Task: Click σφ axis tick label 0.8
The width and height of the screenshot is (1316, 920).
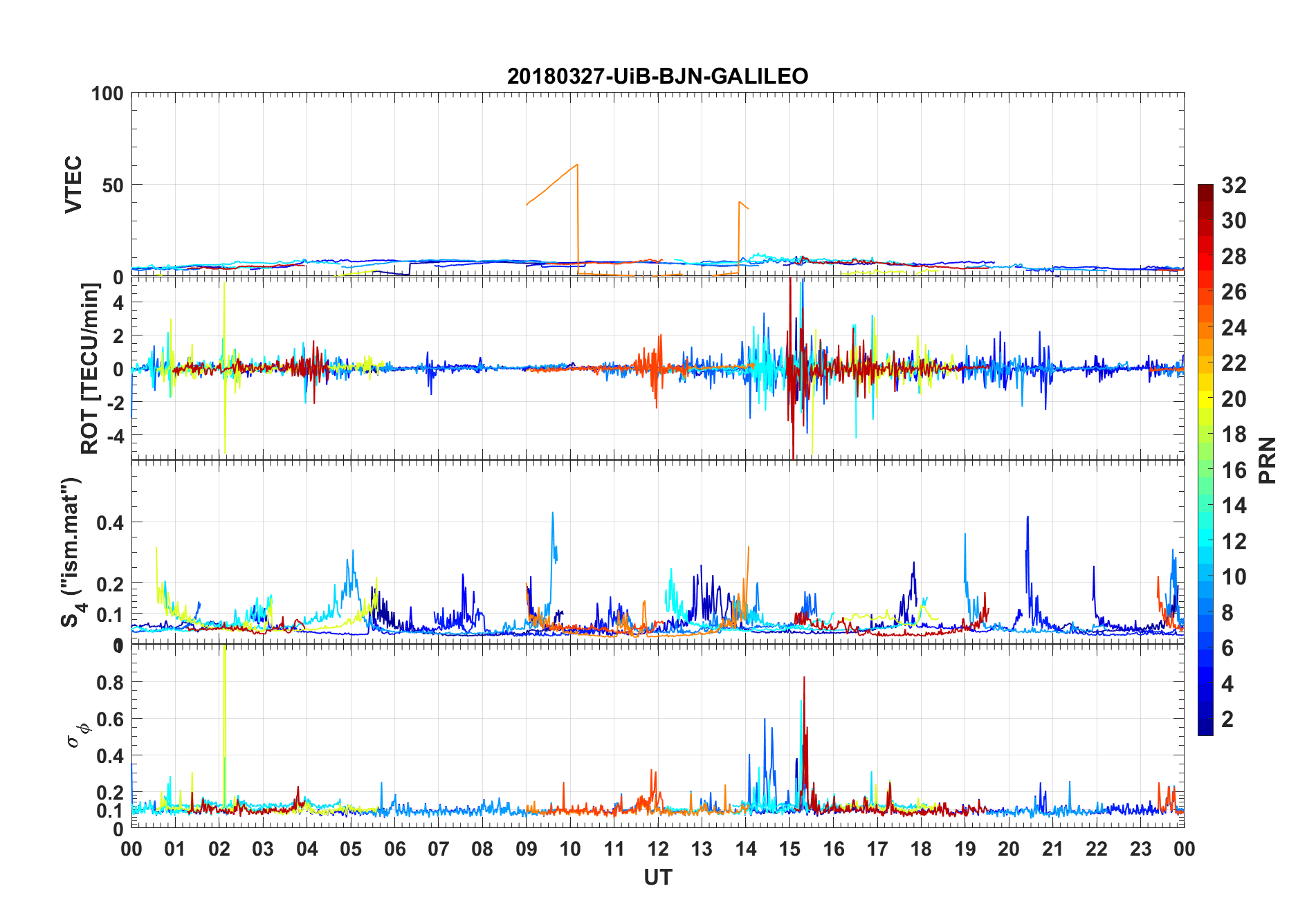Action: [x=110, y=683]
